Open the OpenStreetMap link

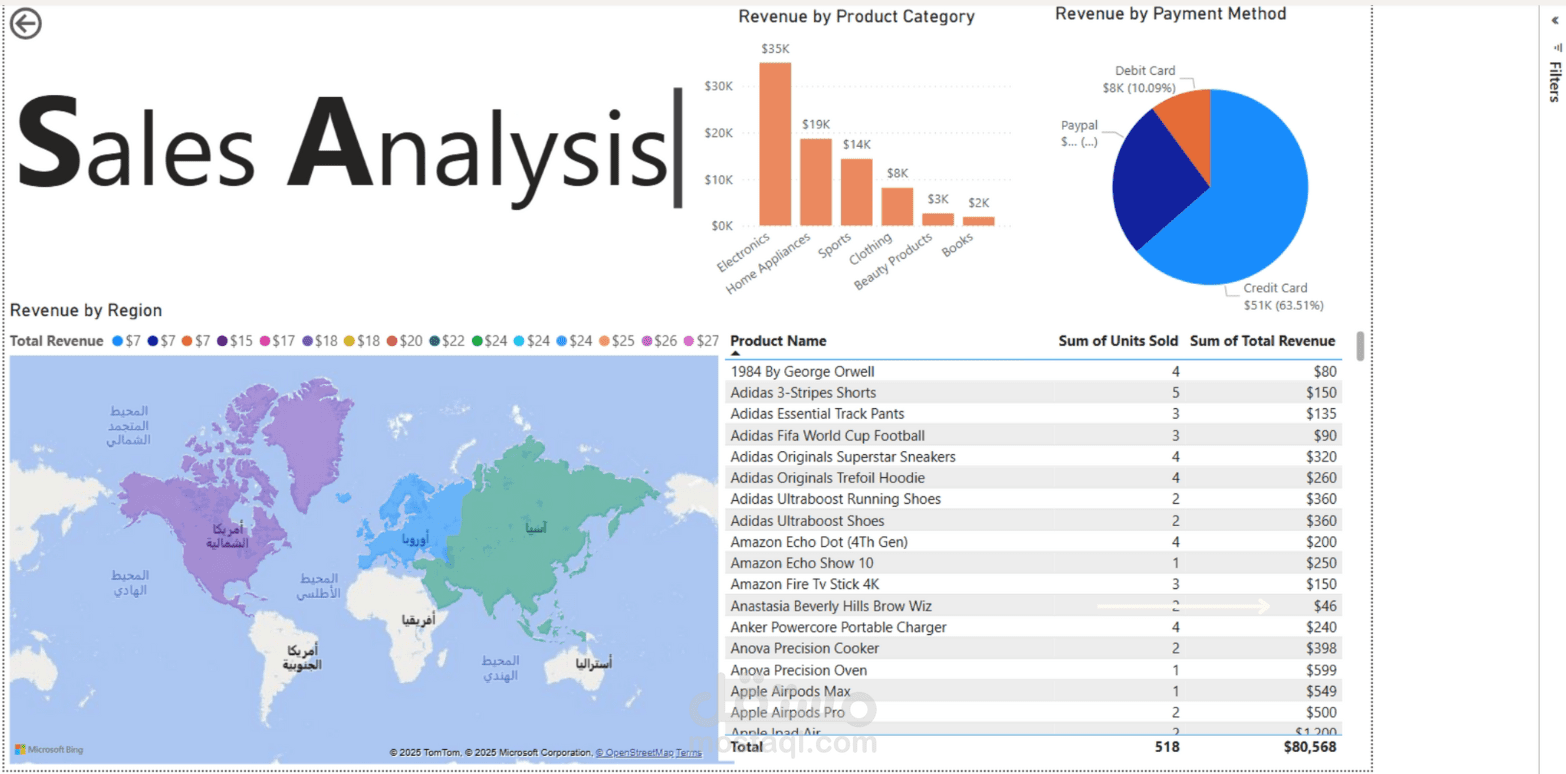[634, 752]
